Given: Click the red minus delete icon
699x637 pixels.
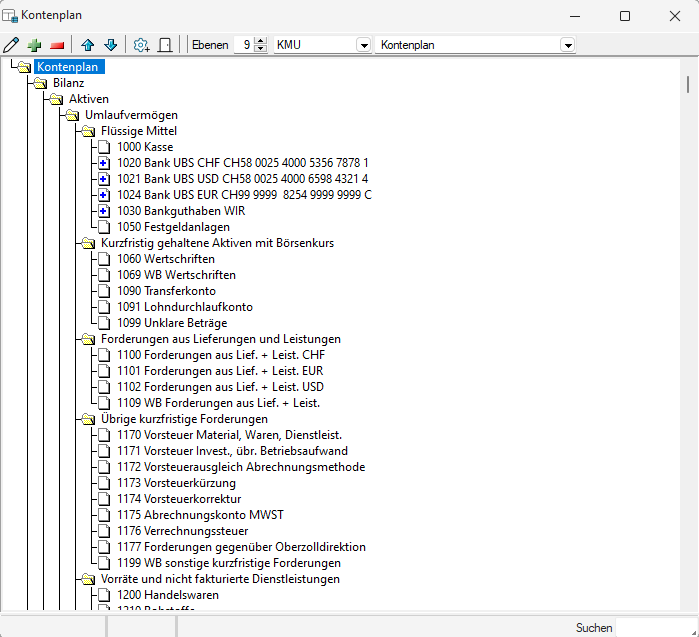Looking at the screenshot, I should 57,45.
